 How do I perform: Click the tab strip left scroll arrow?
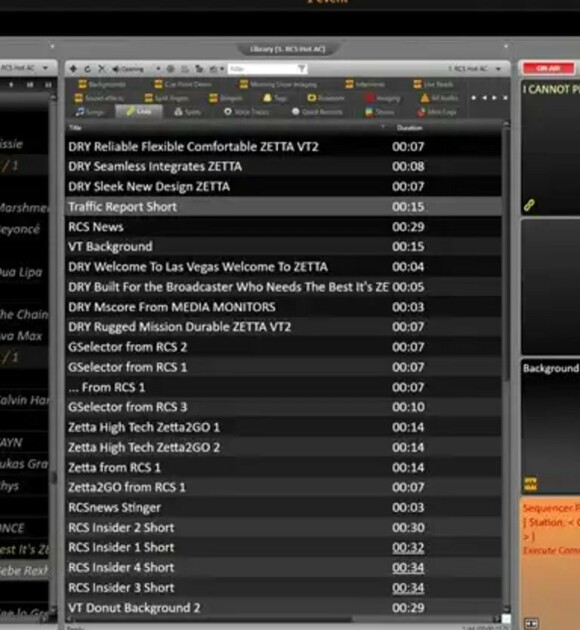[484, 98]
